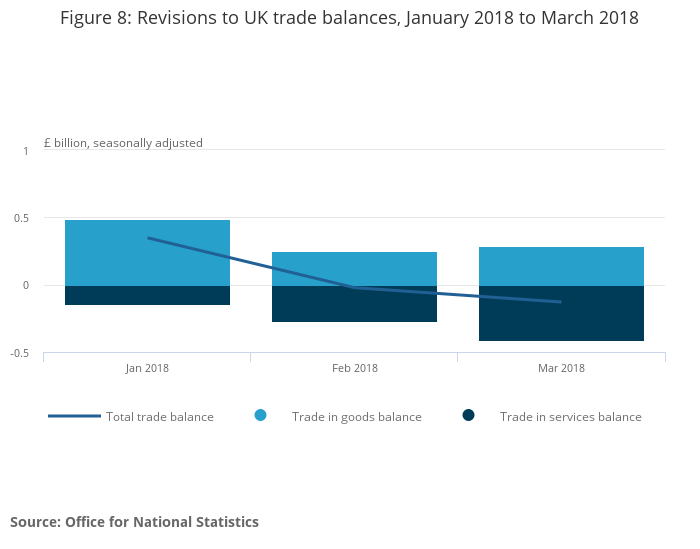
Task: Click the 'Jan 2018' x-axis label
Action: point(147,368)
